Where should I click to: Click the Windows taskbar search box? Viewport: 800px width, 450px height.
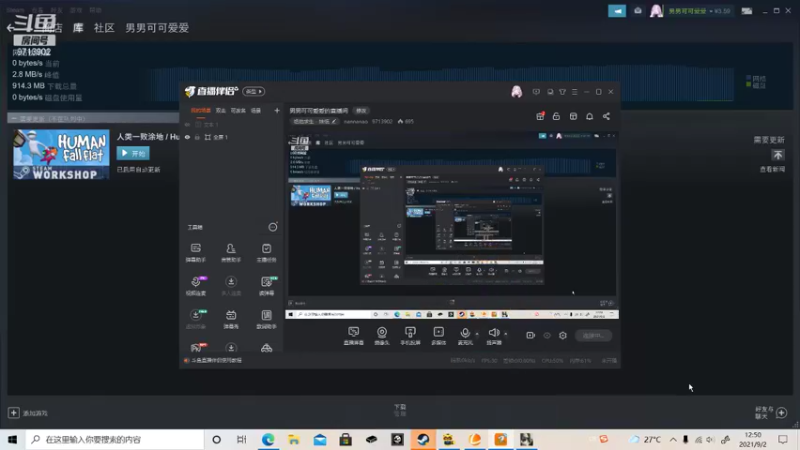coord(115,439)
